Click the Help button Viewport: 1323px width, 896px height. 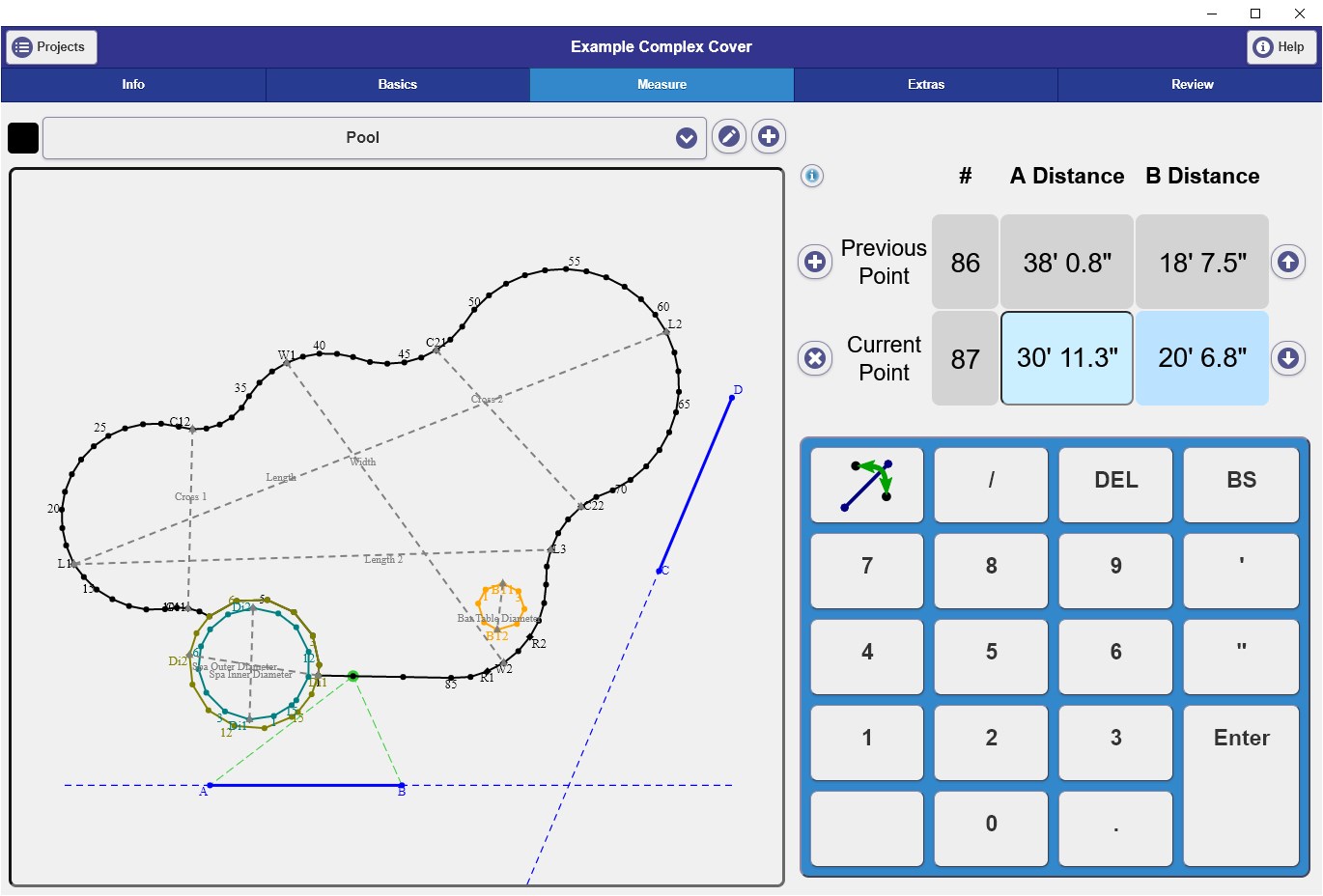pyautogui.click(x=1281, y=47)
